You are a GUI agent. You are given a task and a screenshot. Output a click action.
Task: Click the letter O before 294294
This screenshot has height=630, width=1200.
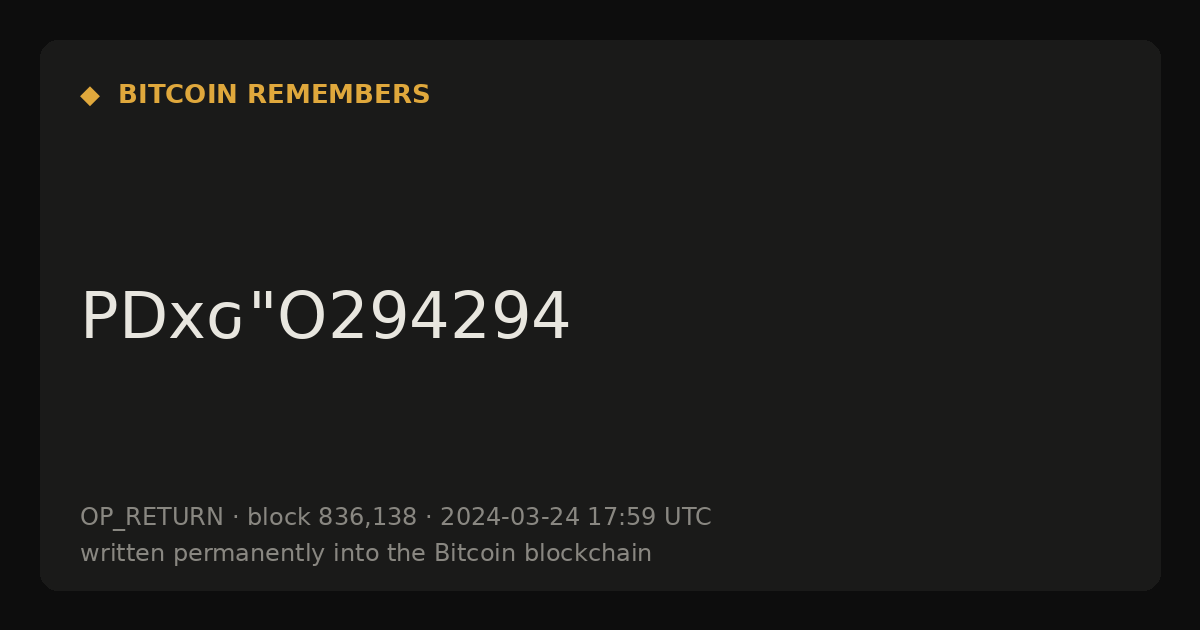(x=307, y=317)
